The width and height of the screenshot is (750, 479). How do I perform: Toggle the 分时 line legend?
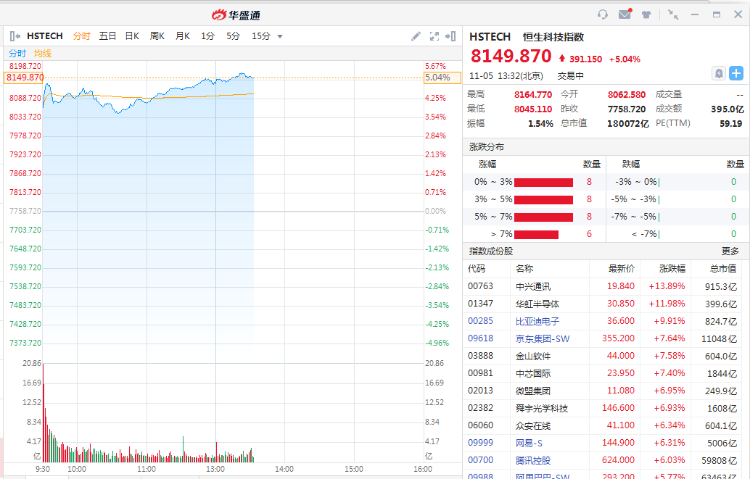tap(17, 53)
